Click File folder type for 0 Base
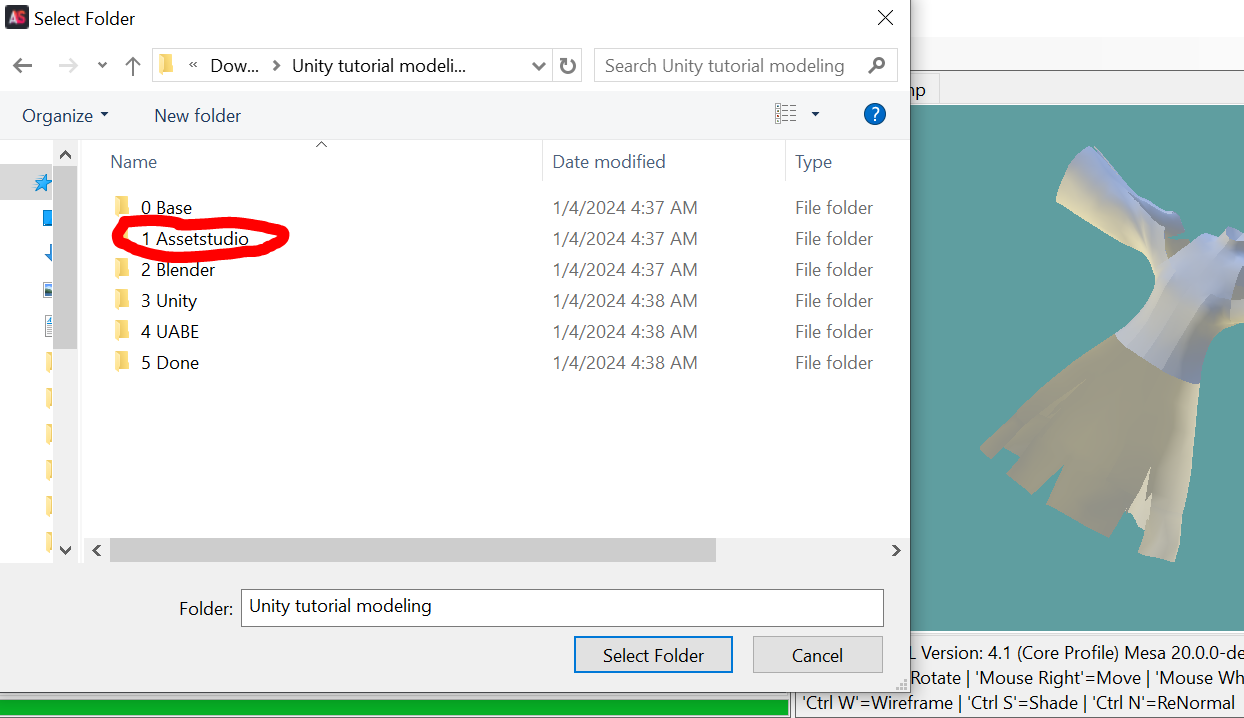The image size is (1244, 718). pos(834,208)
